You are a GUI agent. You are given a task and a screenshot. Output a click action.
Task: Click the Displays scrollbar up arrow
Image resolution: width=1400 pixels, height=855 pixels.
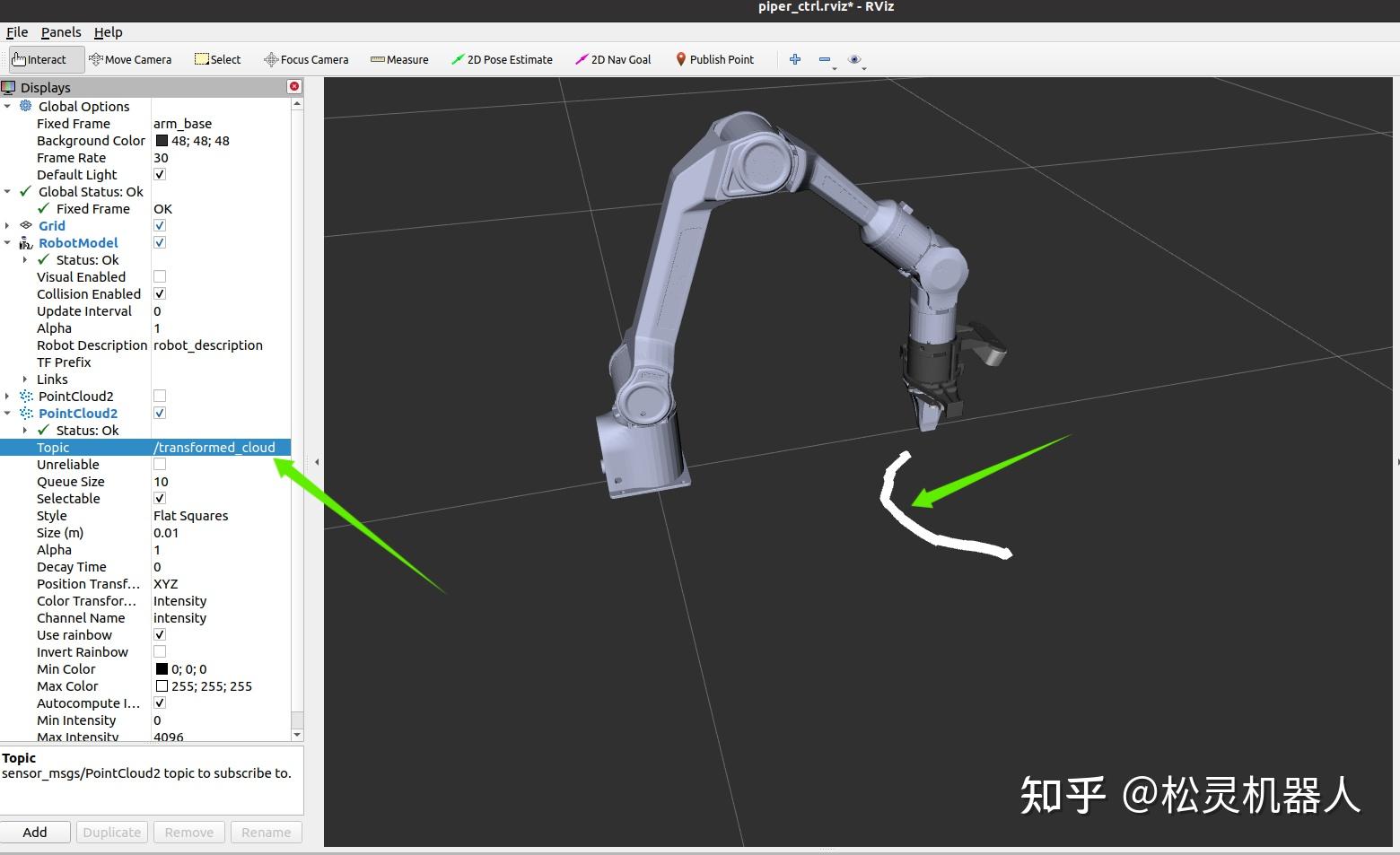coord(297,104)
